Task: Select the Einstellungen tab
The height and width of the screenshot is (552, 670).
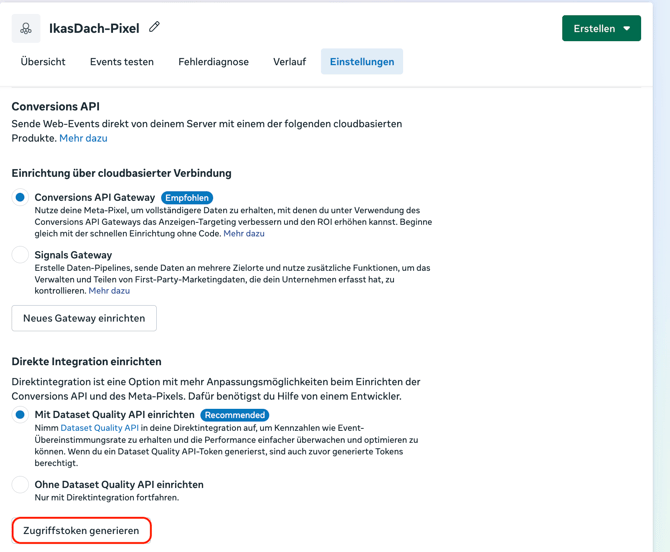Action: coord(362,62)
